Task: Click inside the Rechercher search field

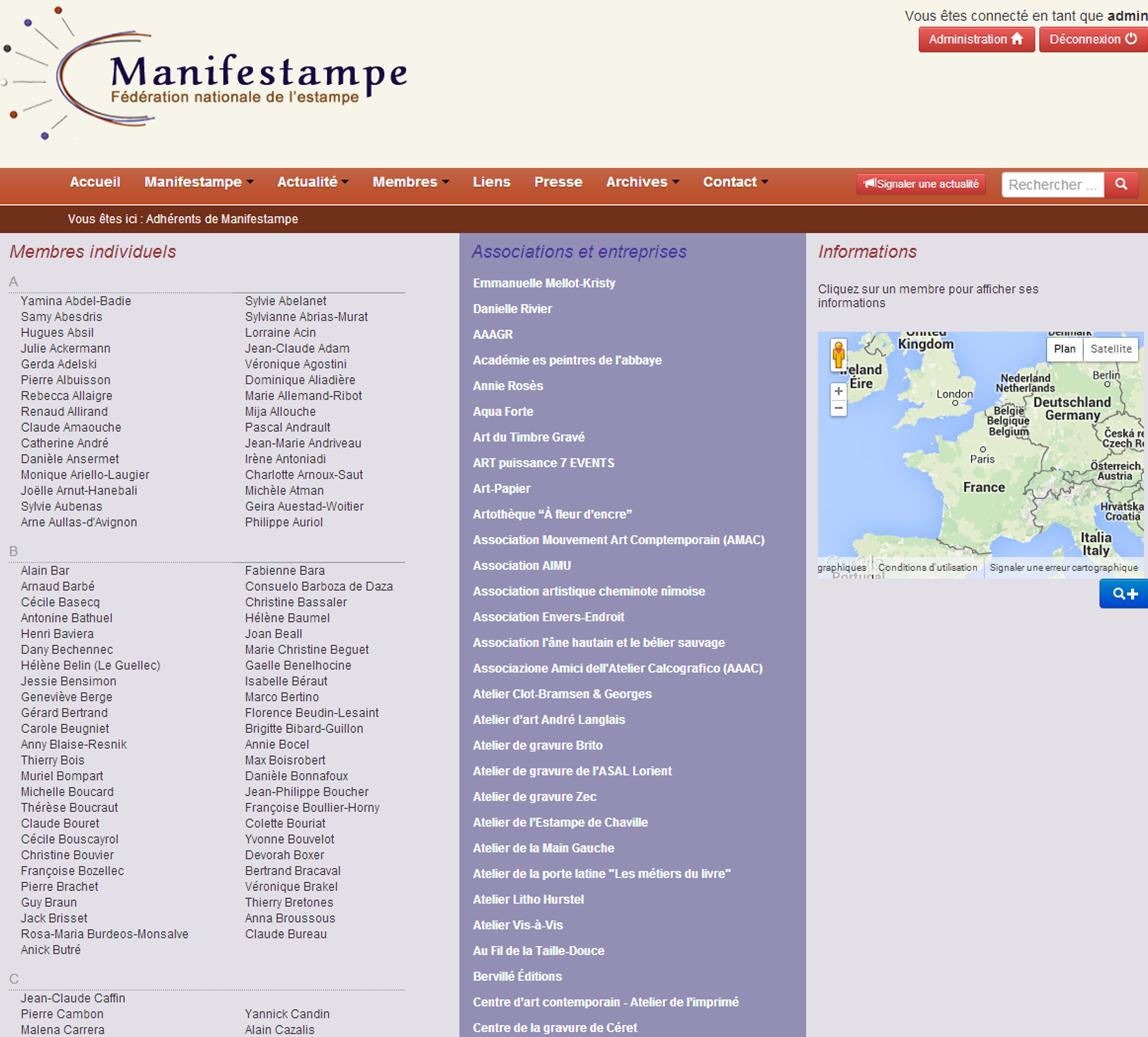Action: point(1052,184)
